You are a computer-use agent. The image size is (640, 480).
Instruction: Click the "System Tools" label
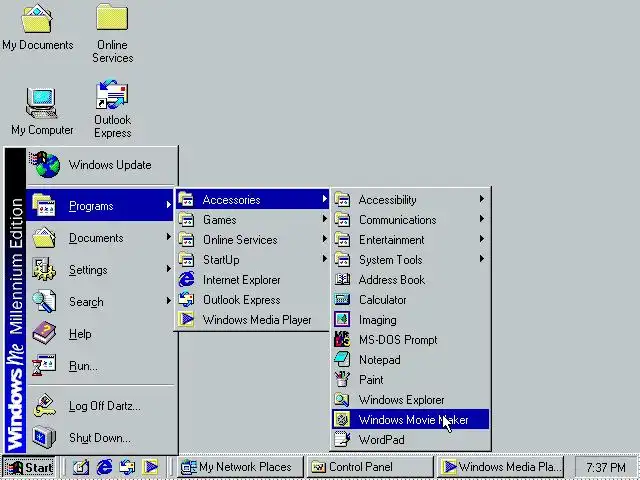[391, 260]
